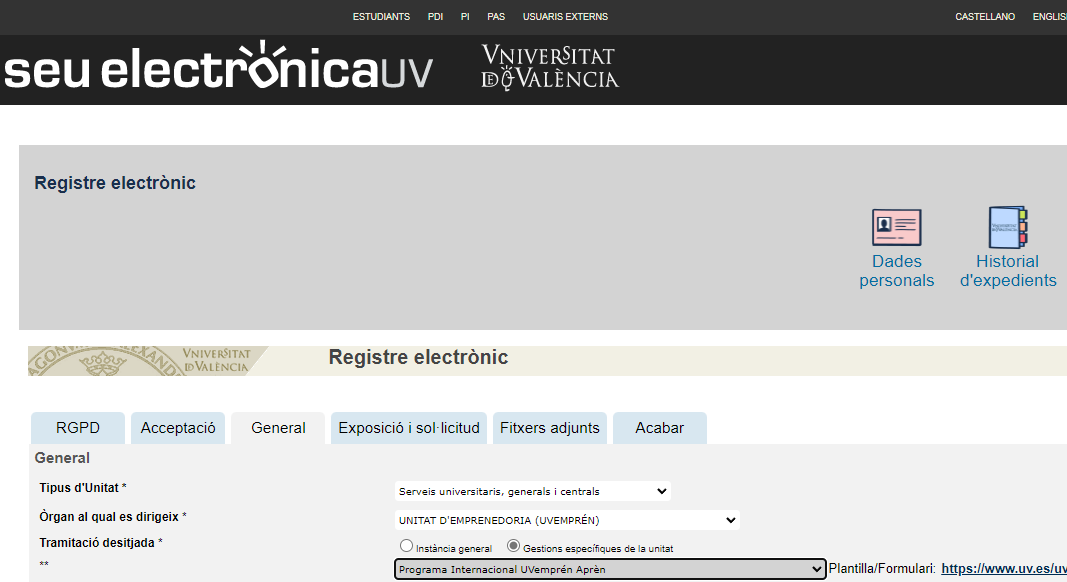Expand the Programa Internacional UVemprén Aprèn dropdown
The image size is (1067, 582).
tap(609, 569)
